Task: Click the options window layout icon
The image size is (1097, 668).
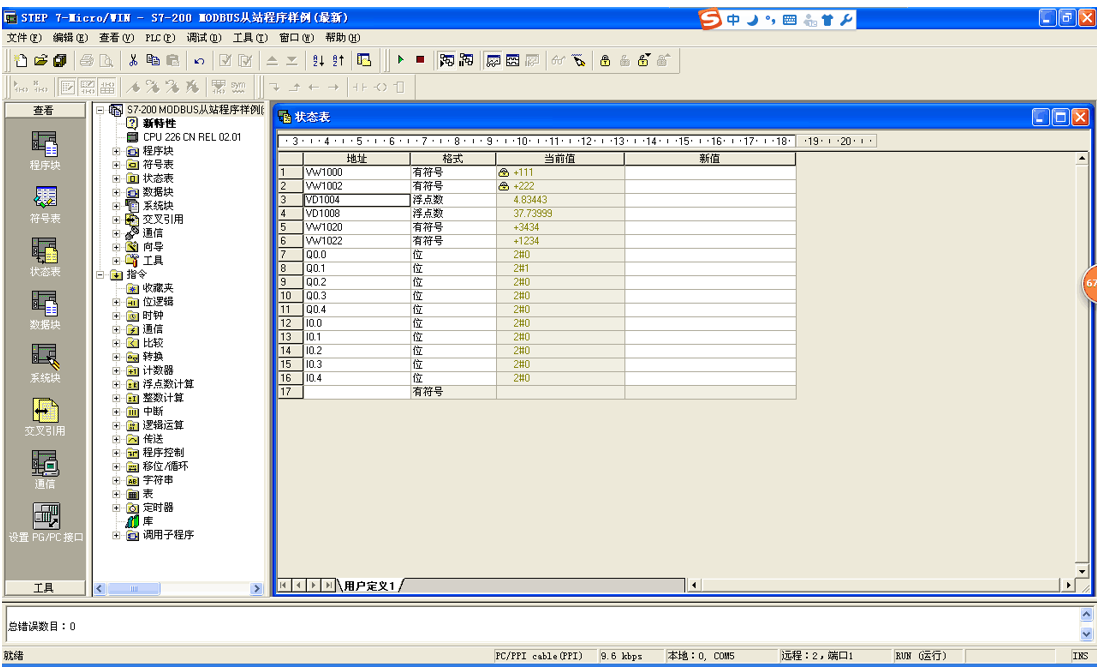Action: coord(365,60)
